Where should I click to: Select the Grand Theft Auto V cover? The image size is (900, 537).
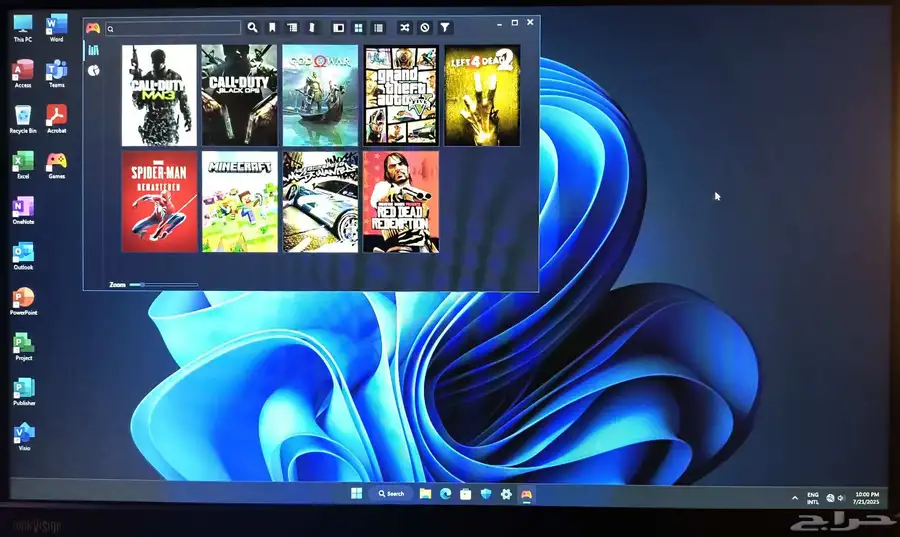click(x=401, y=95)
